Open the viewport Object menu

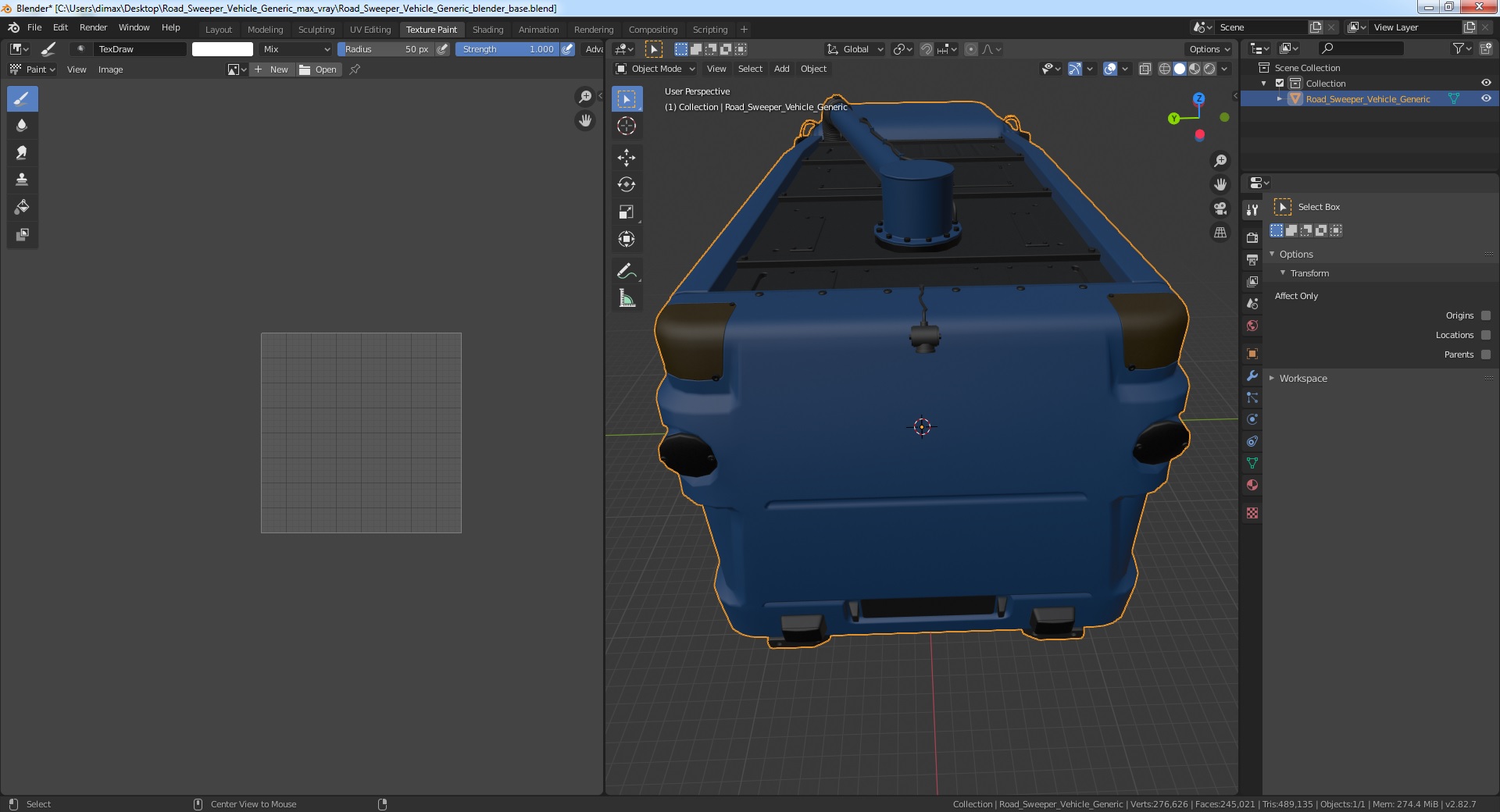pyautogui.click(x=813, y=69)
